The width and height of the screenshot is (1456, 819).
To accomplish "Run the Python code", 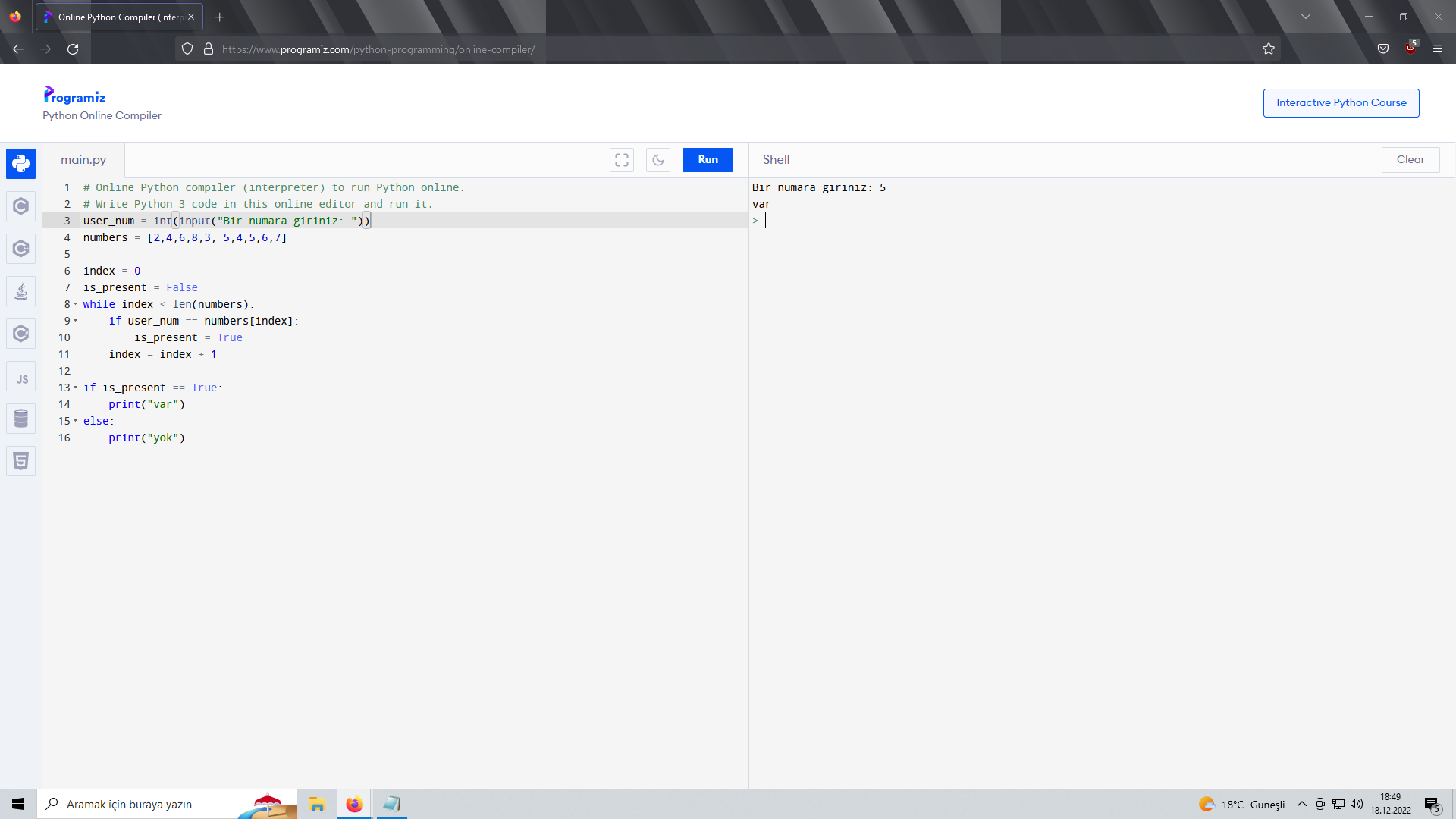I will [708, 160].
